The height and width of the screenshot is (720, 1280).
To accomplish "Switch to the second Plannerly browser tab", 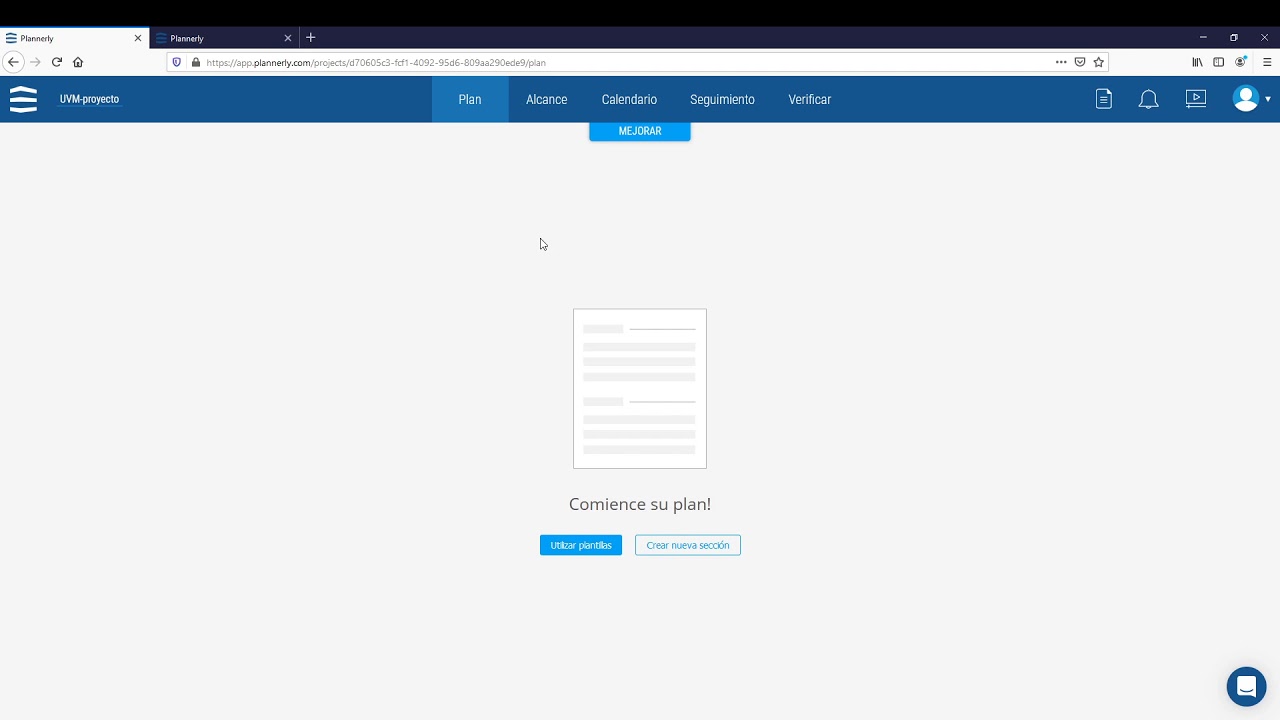I will [x=225, y=38].
